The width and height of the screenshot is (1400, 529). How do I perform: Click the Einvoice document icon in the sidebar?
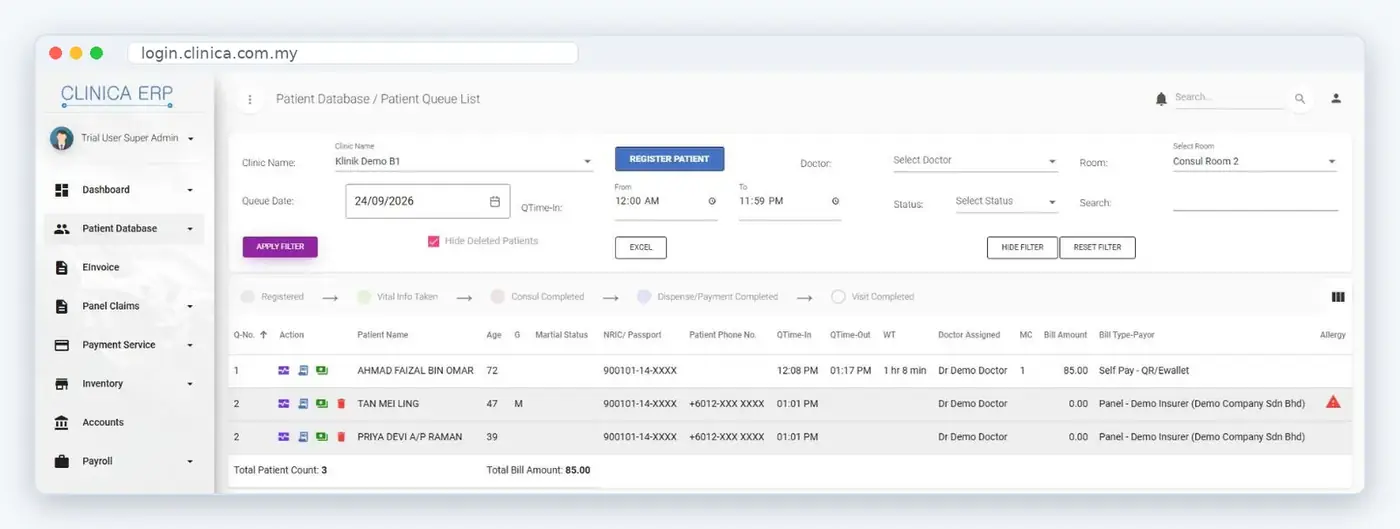click(x=62, y=267)
